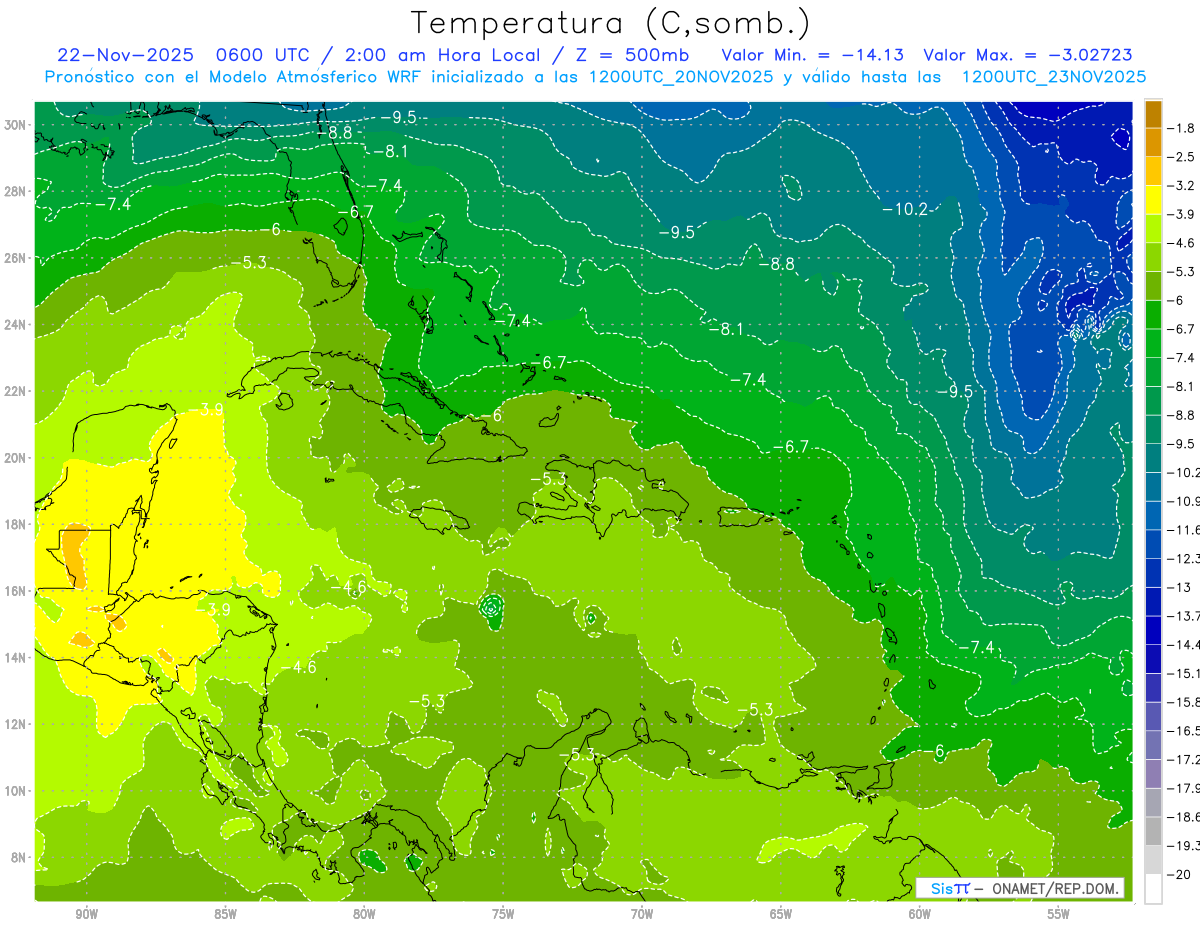Click the 75W longitude axis label
The width and height of the screenshot is (1200, 927).
click(503, 915)
